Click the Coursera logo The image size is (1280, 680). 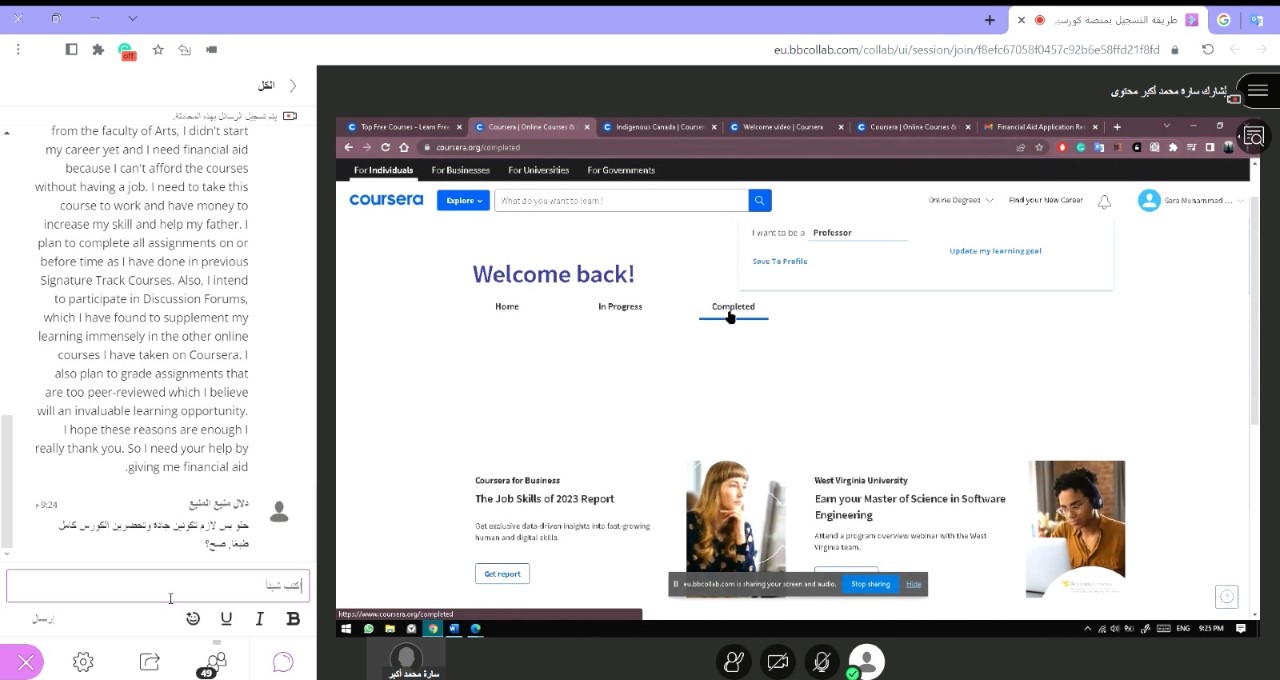tap(386, 200)
